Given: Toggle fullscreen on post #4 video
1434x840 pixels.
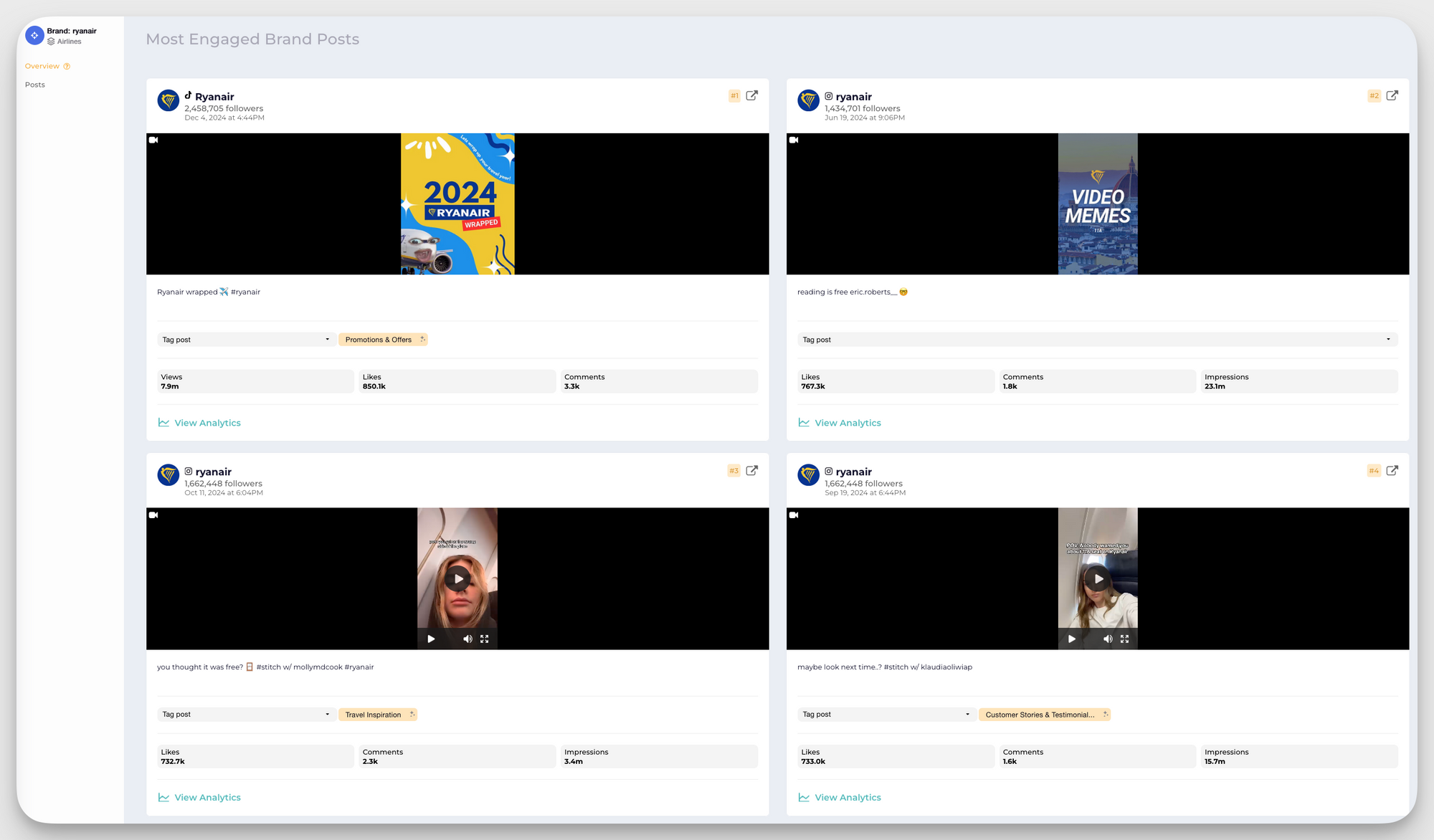Looking at the screenshot, I should coord(1125,639).
